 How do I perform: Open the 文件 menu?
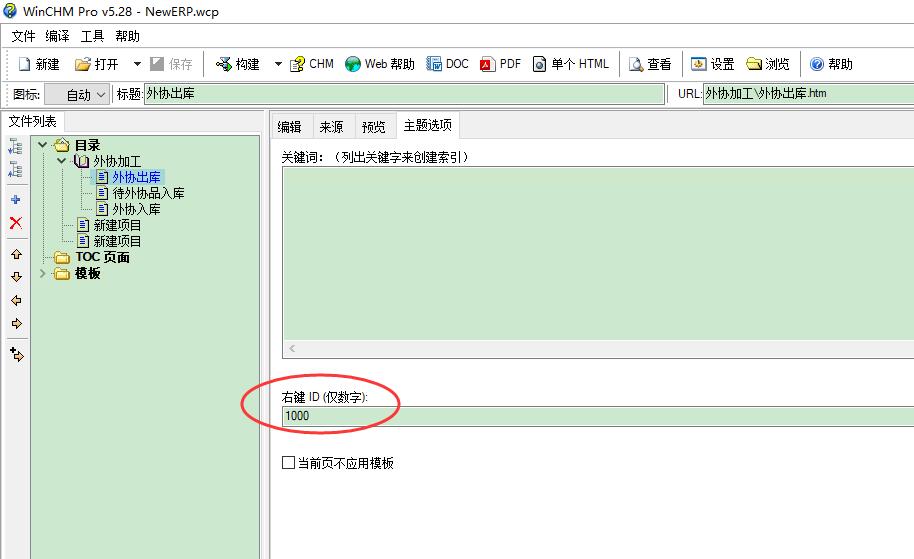[x=23, y=36]
